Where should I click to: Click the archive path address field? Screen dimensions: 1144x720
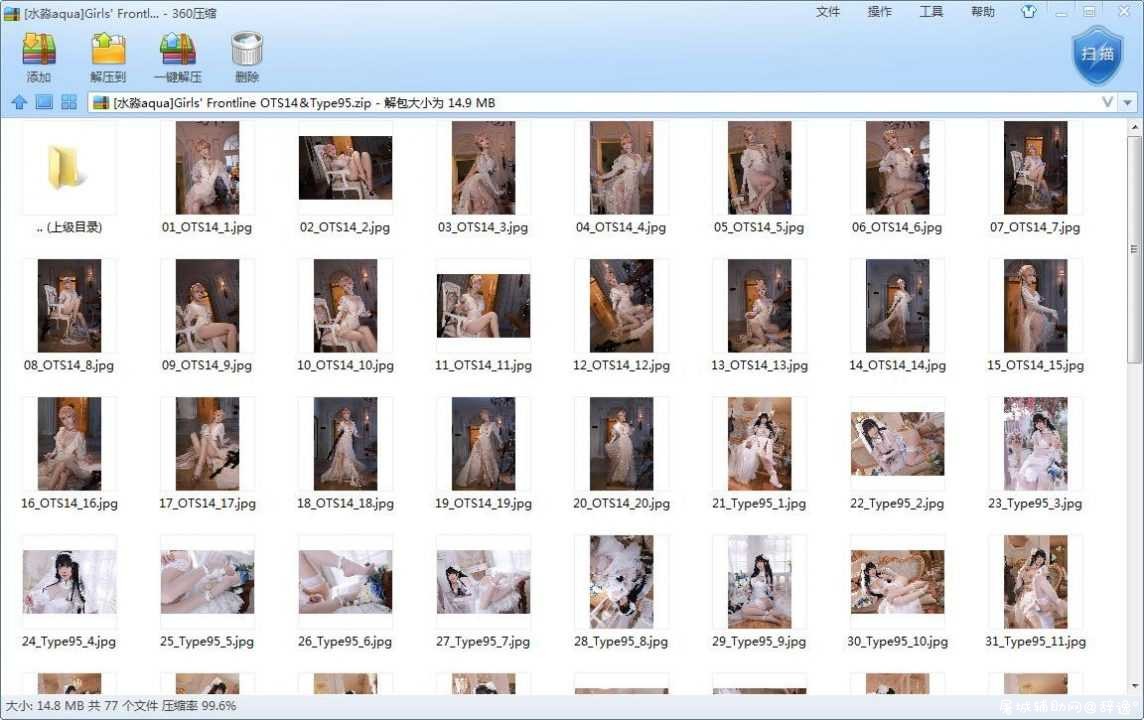[595, 103]
